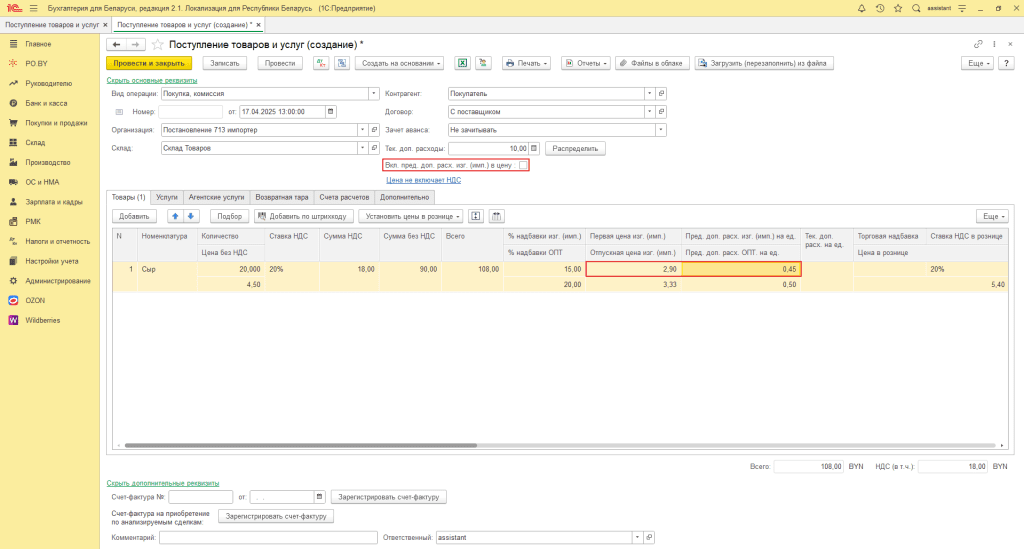Select Сыр nomenclature cell in table
The width and height of the screenshot is (1024, 549).
tap(167, 269)
